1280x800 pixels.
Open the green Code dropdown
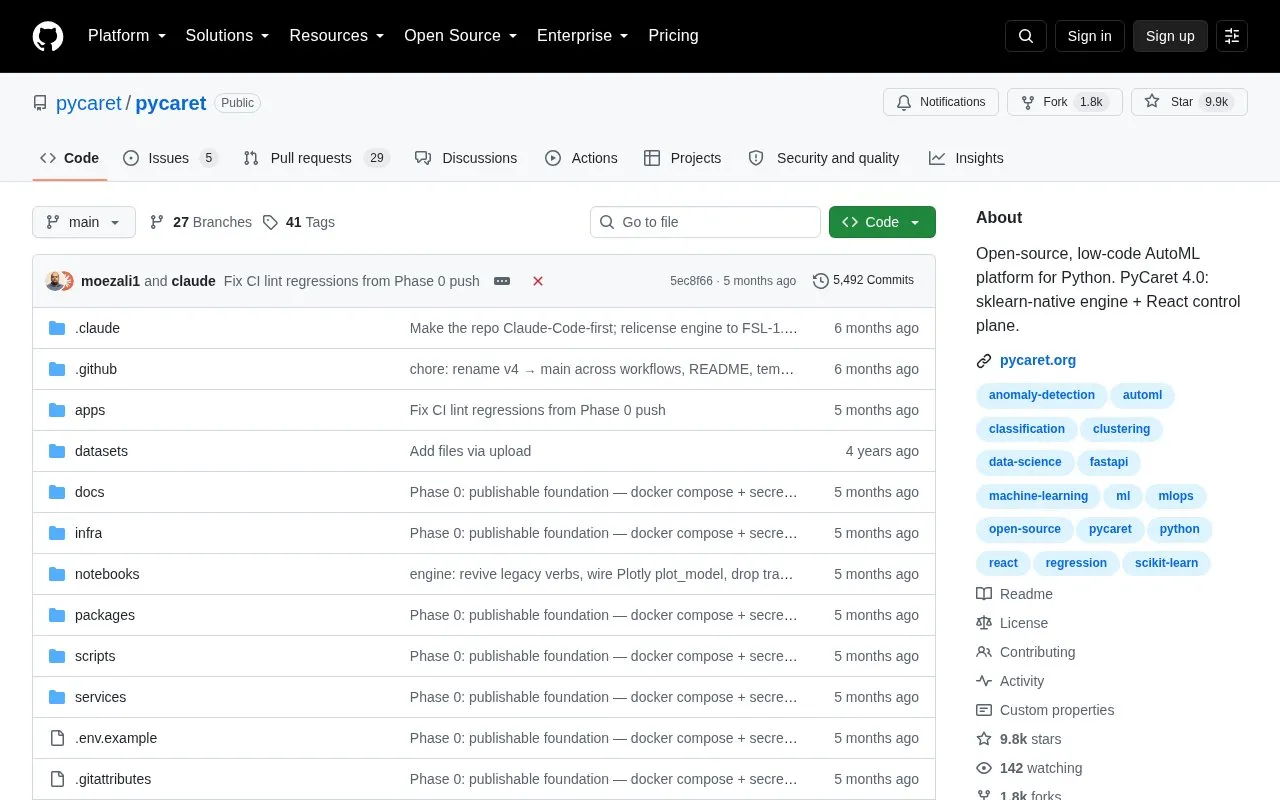pos(882,222)
